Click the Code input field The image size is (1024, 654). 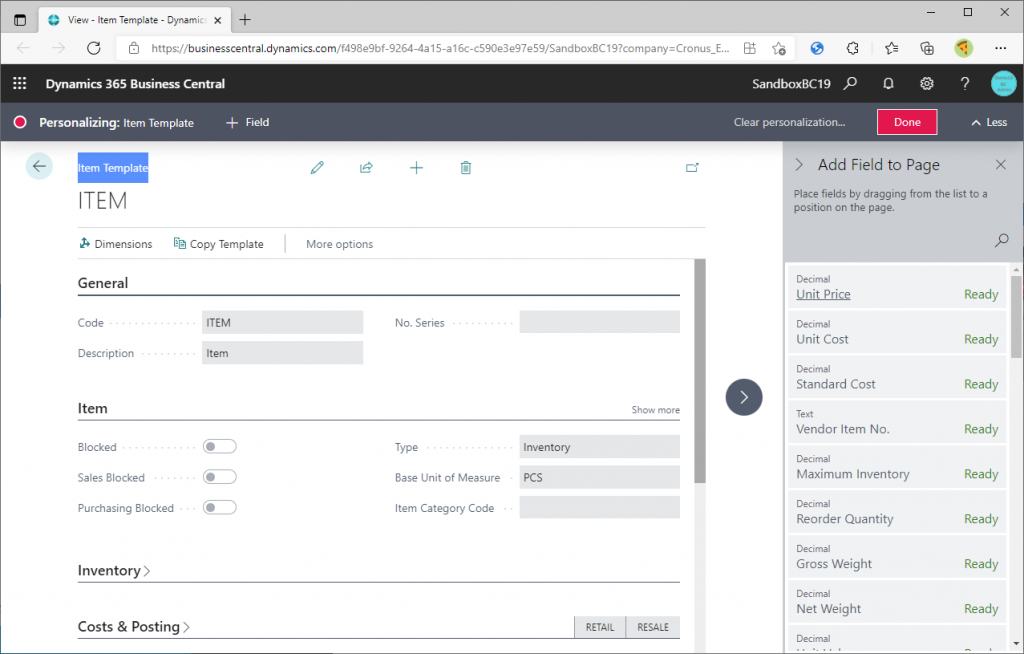point(282,322)
